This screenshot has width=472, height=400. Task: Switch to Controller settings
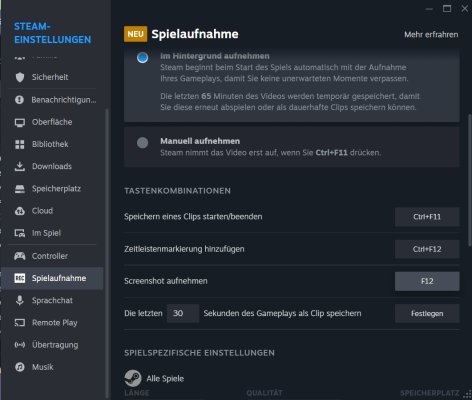[52, 256]
